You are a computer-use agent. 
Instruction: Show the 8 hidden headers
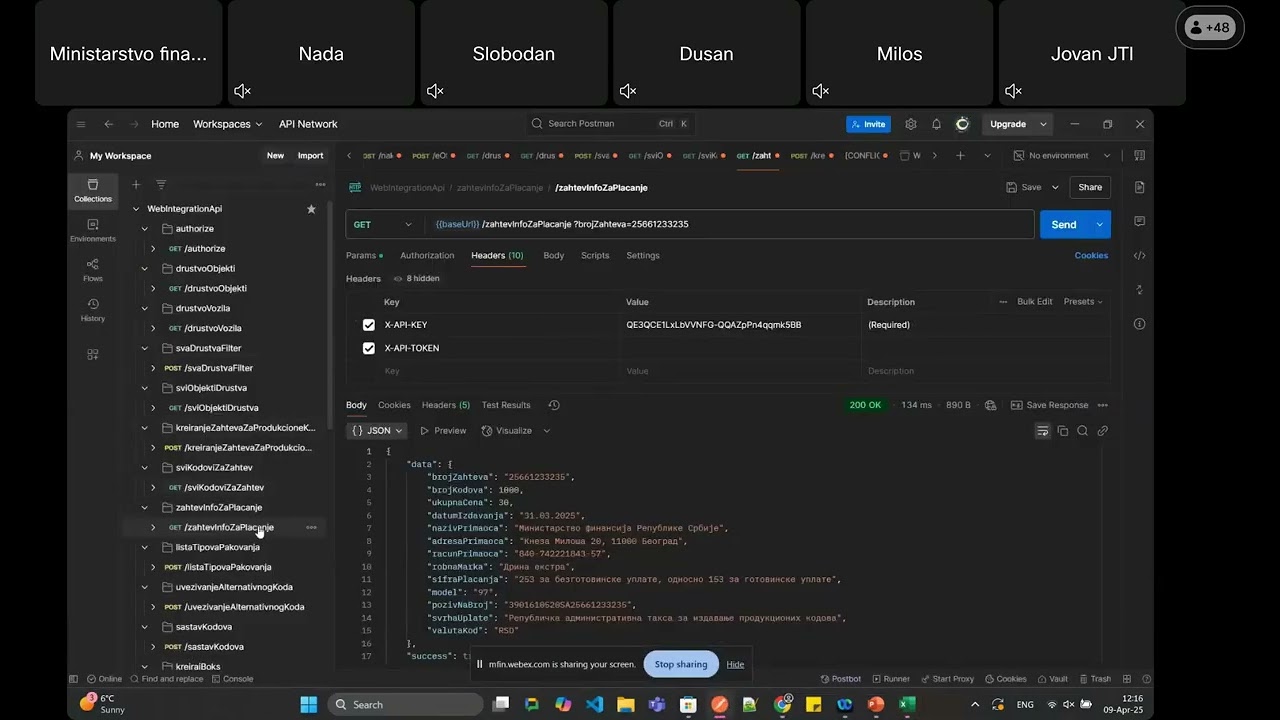coord(417,279)
